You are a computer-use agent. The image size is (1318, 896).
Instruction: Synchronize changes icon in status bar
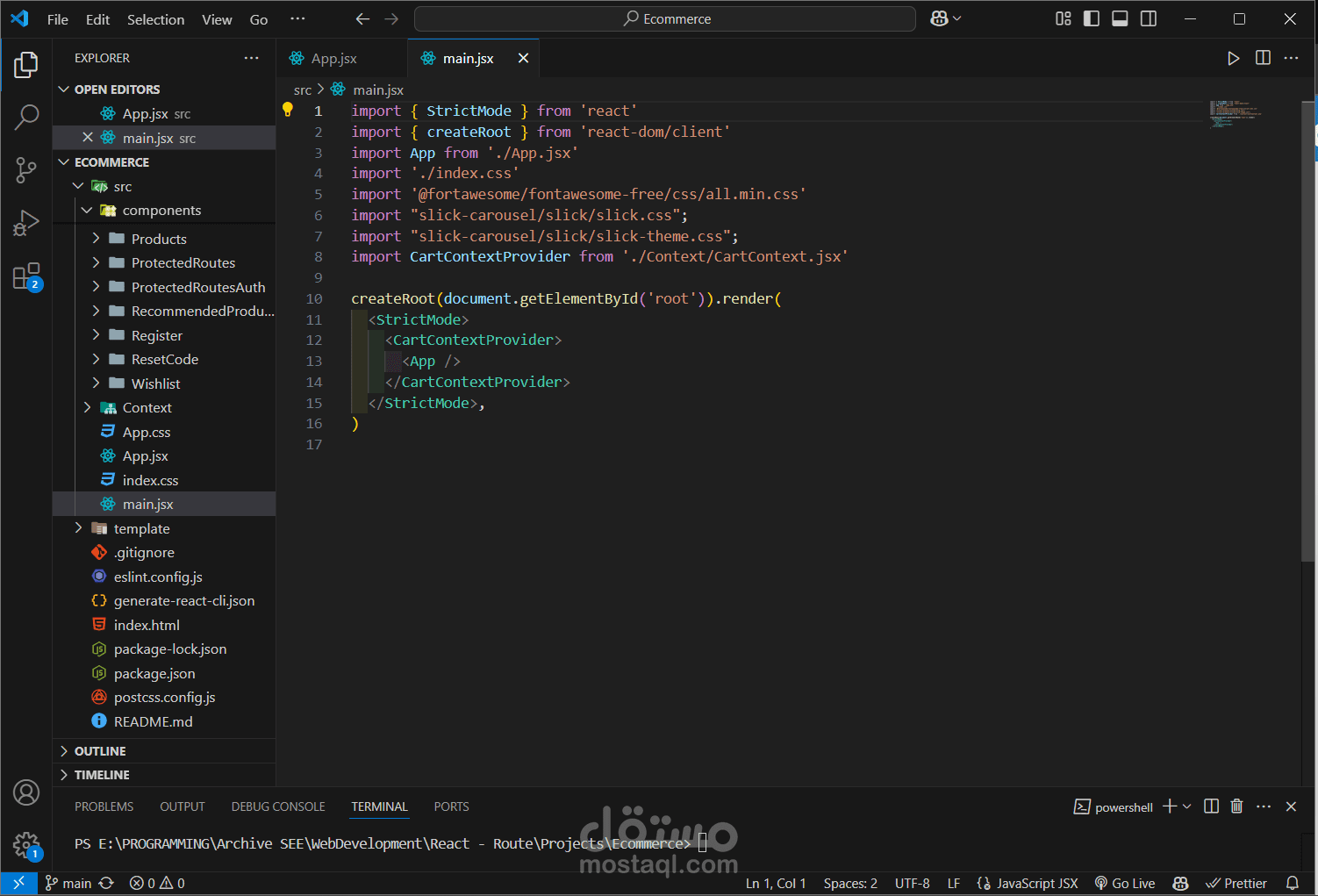(107, 884)
